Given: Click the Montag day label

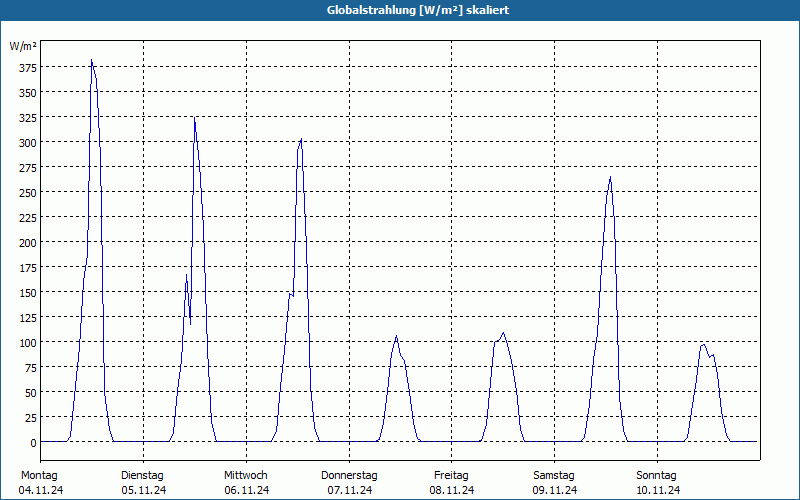Looking at the screenshot, I should [x=39, y=475].
